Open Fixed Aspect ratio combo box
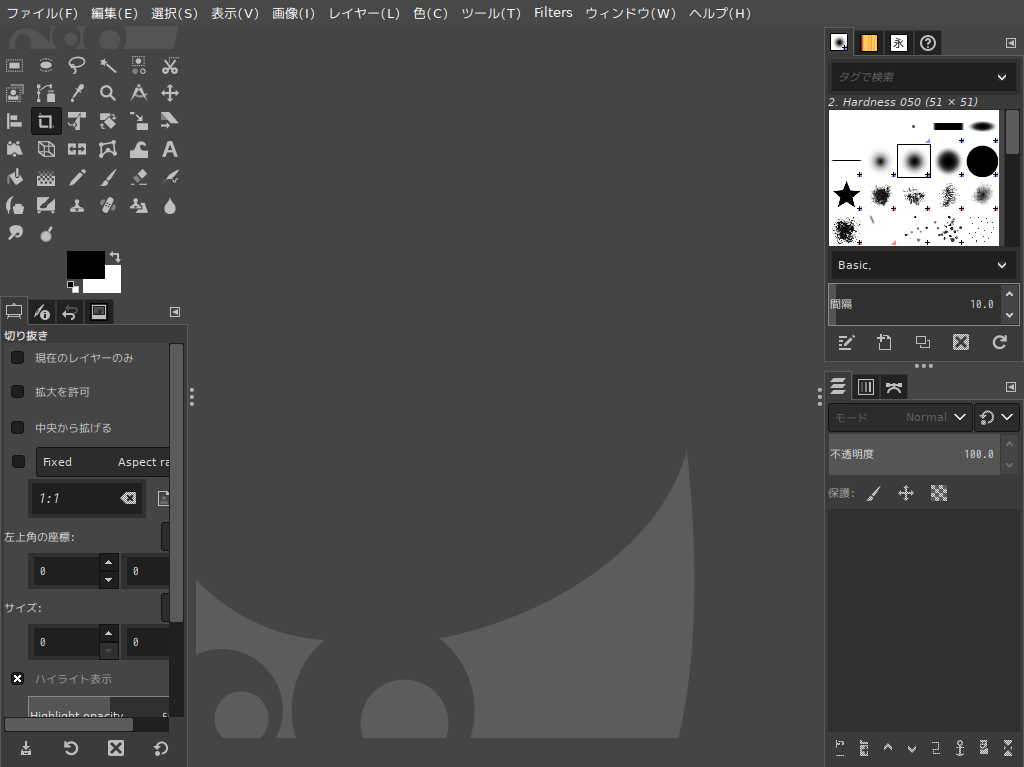 (103, 462)
